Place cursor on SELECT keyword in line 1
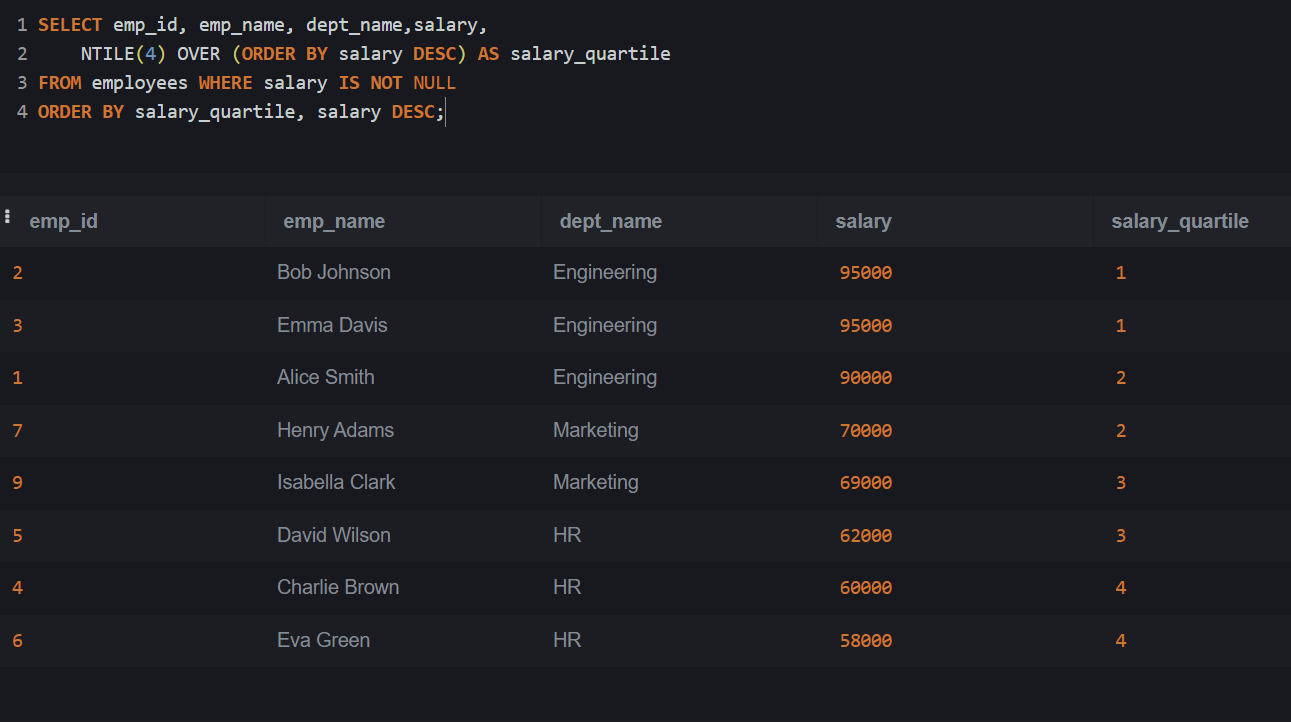This screenshot has height=722, width=1291. [70, 25]
